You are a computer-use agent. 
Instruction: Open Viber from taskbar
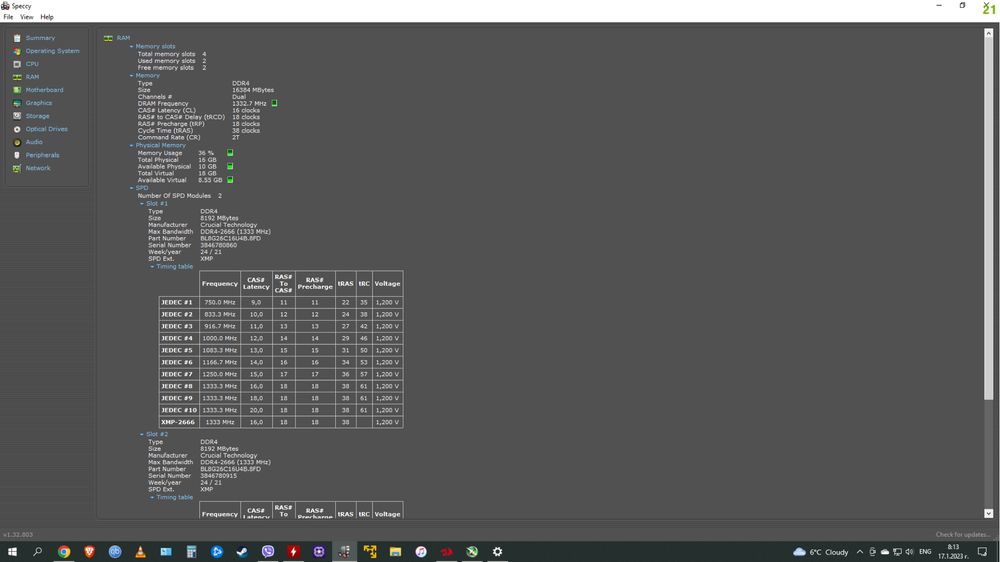[268, 552]
